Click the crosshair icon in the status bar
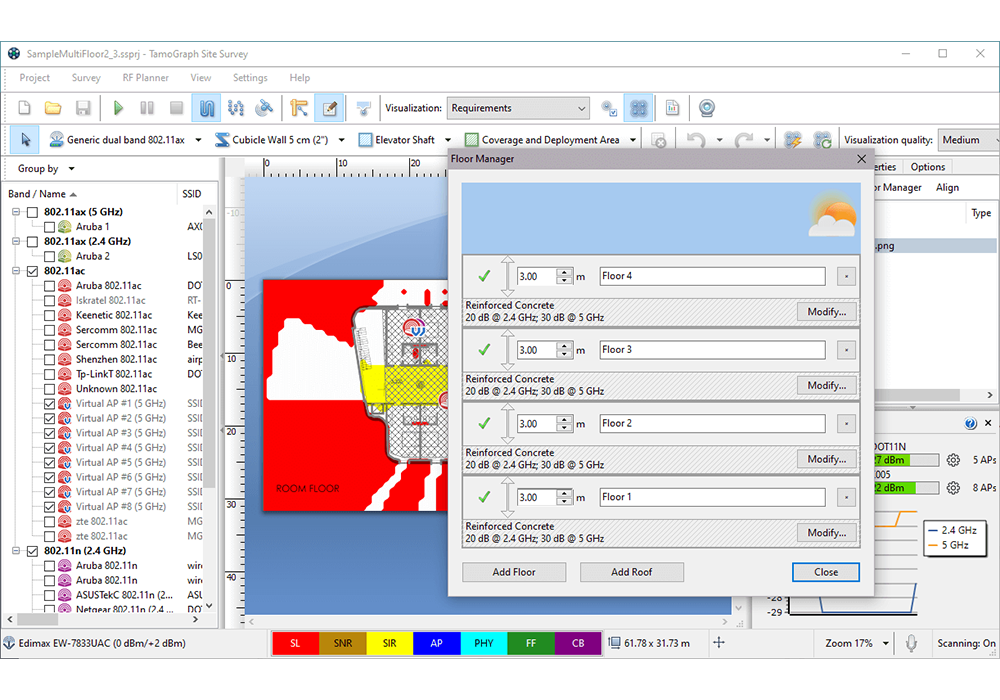 click(719, 643)
